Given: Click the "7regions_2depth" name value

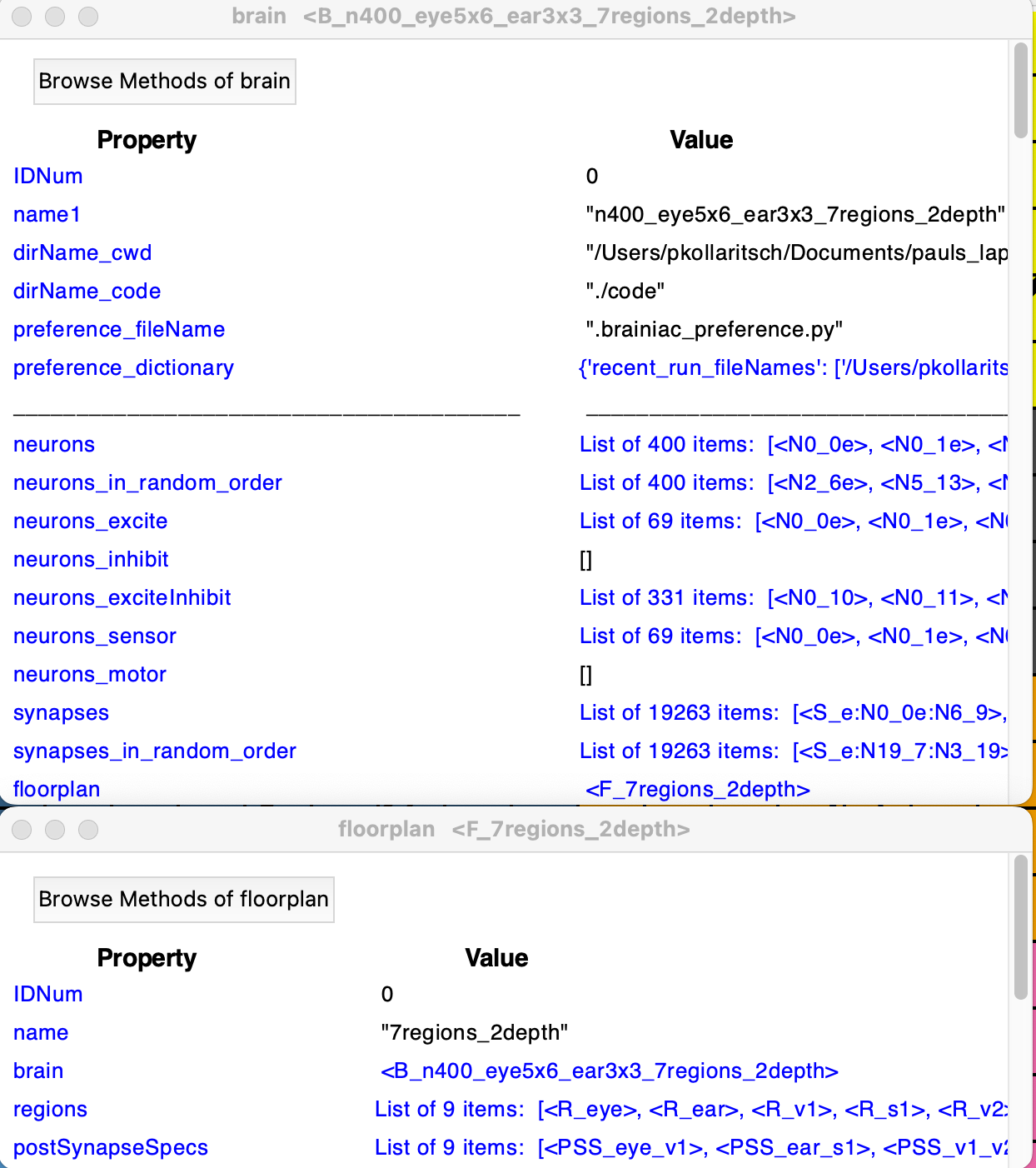Looking at the screenshot, I should click(x=475, y=1032).
